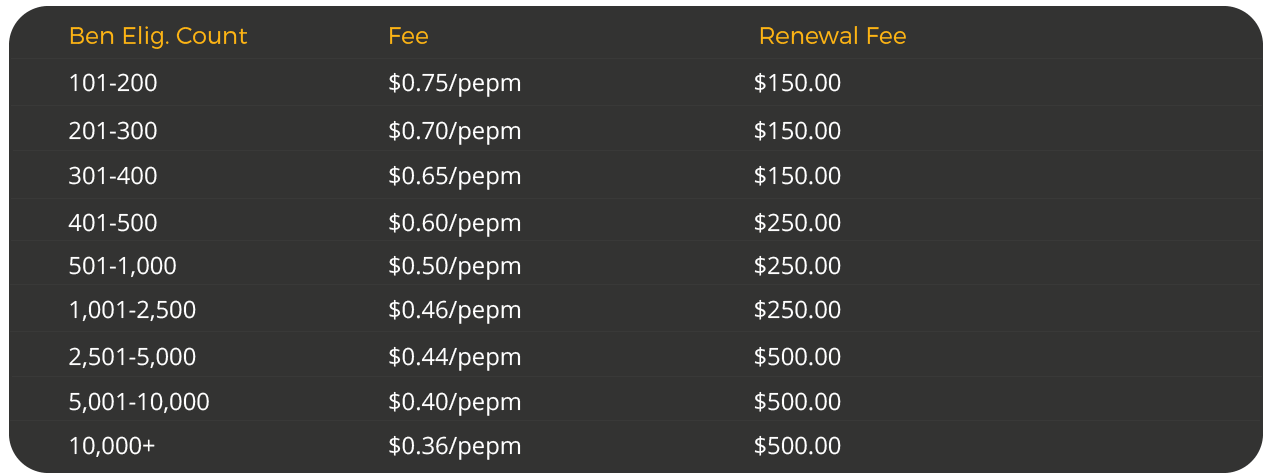Select the 501-1,000 count cell

[x=122, y=266]
